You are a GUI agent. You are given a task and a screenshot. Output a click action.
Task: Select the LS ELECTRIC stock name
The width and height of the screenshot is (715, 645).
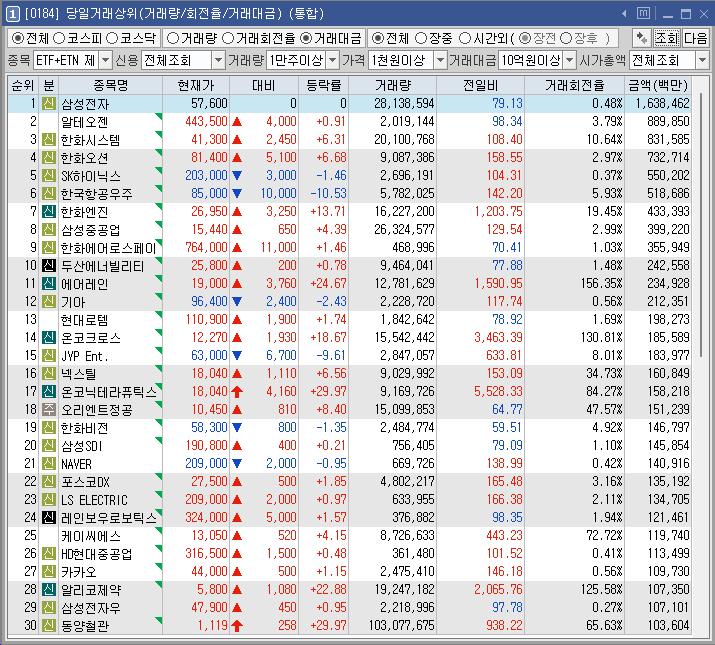coord(94,500)
